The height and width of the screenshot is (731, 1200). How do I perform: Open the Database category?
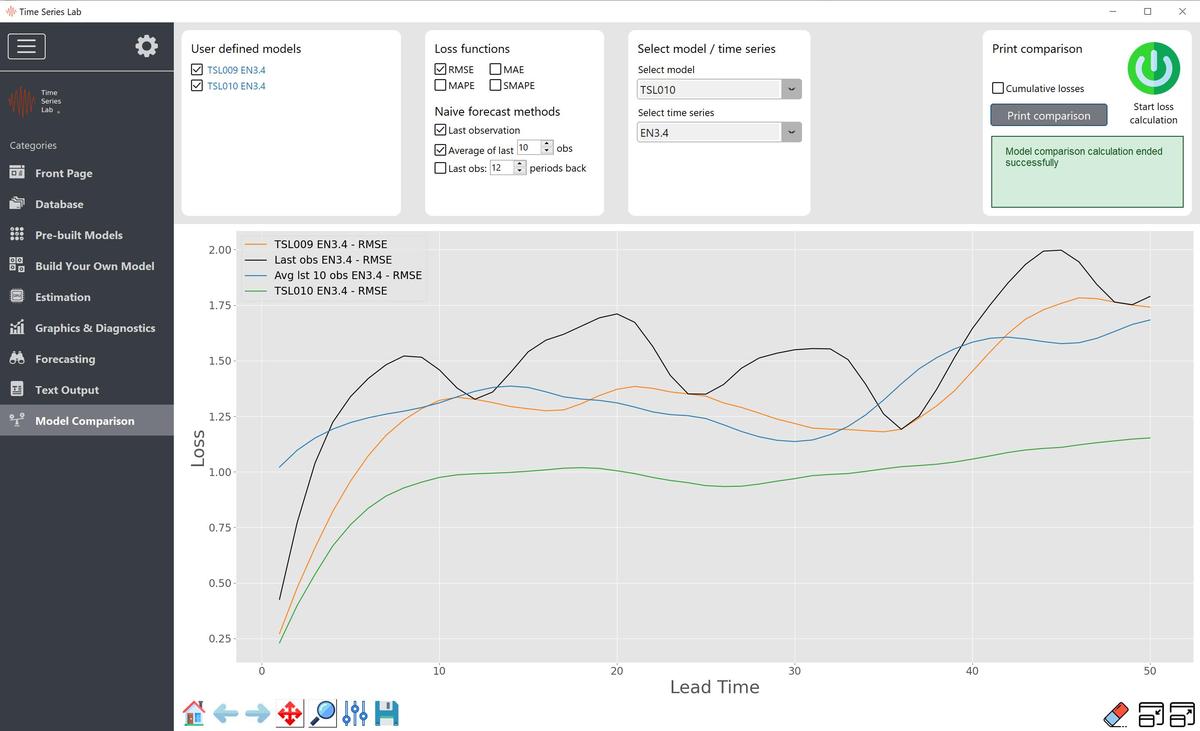coord(59,204)
